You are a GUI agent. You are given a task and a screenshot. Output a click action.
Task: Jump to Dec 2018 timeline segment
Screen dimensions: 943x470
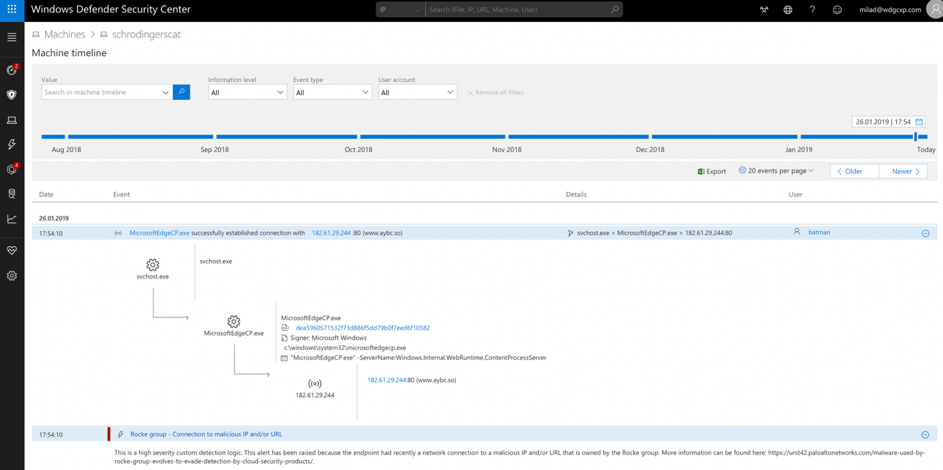[725, 136]
